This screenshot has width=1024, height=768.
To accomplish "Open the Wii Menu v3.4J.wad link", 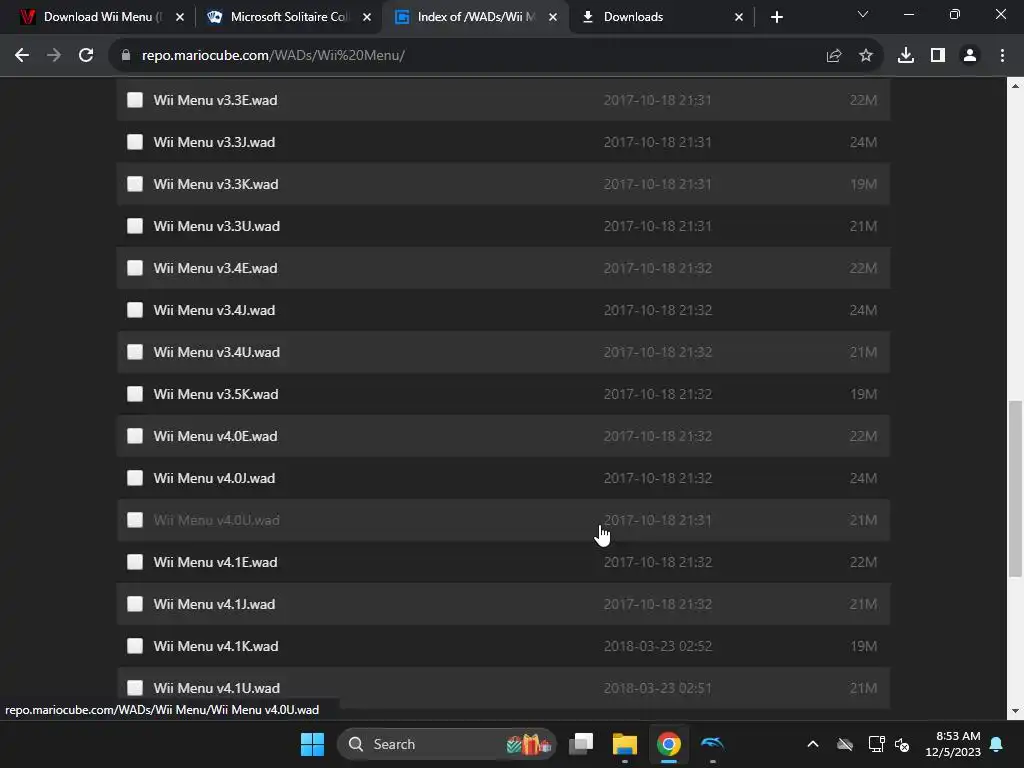I will [x=214, y=310].
